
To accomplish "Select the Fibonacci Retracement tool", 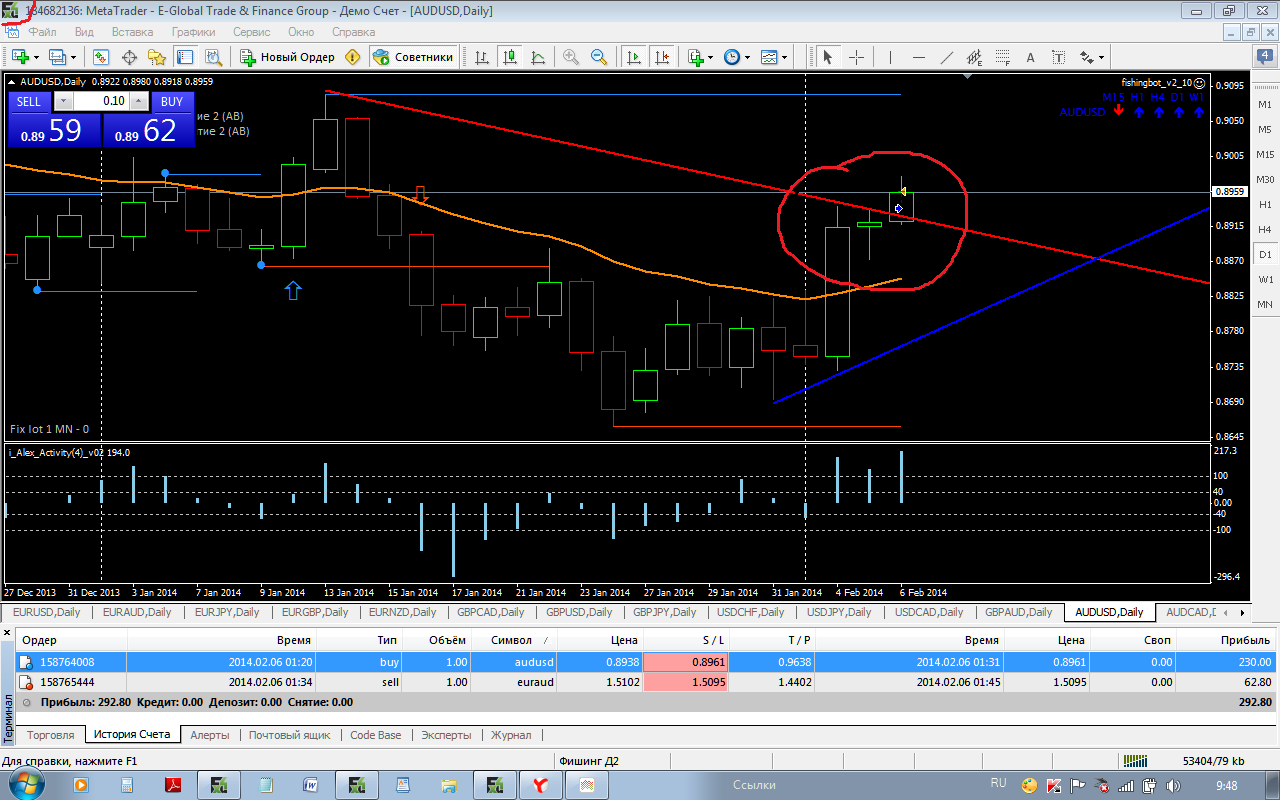I will coord(1002,57).
